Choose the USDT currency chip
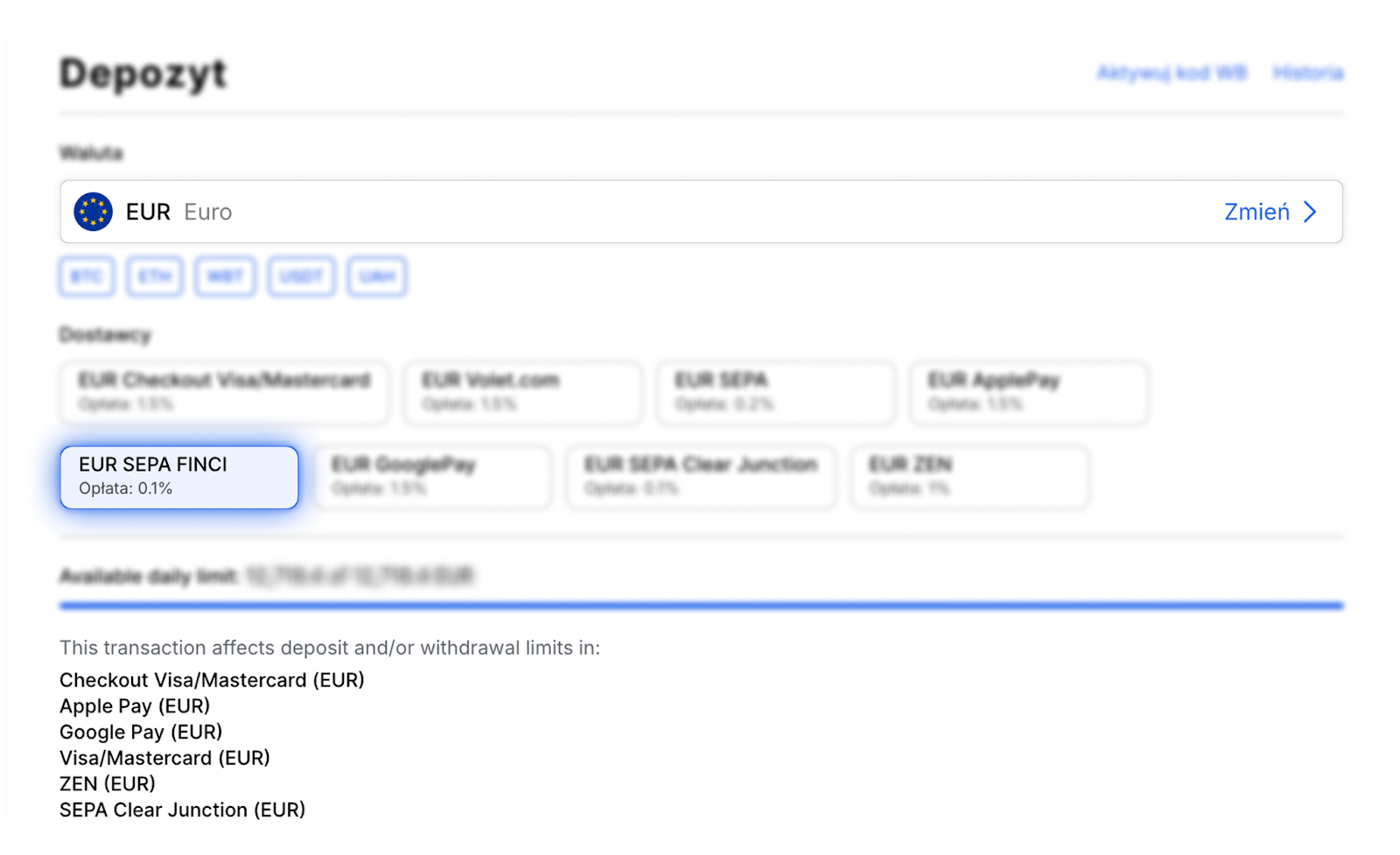Viewport: 1400px width, 855px height. 301,277
